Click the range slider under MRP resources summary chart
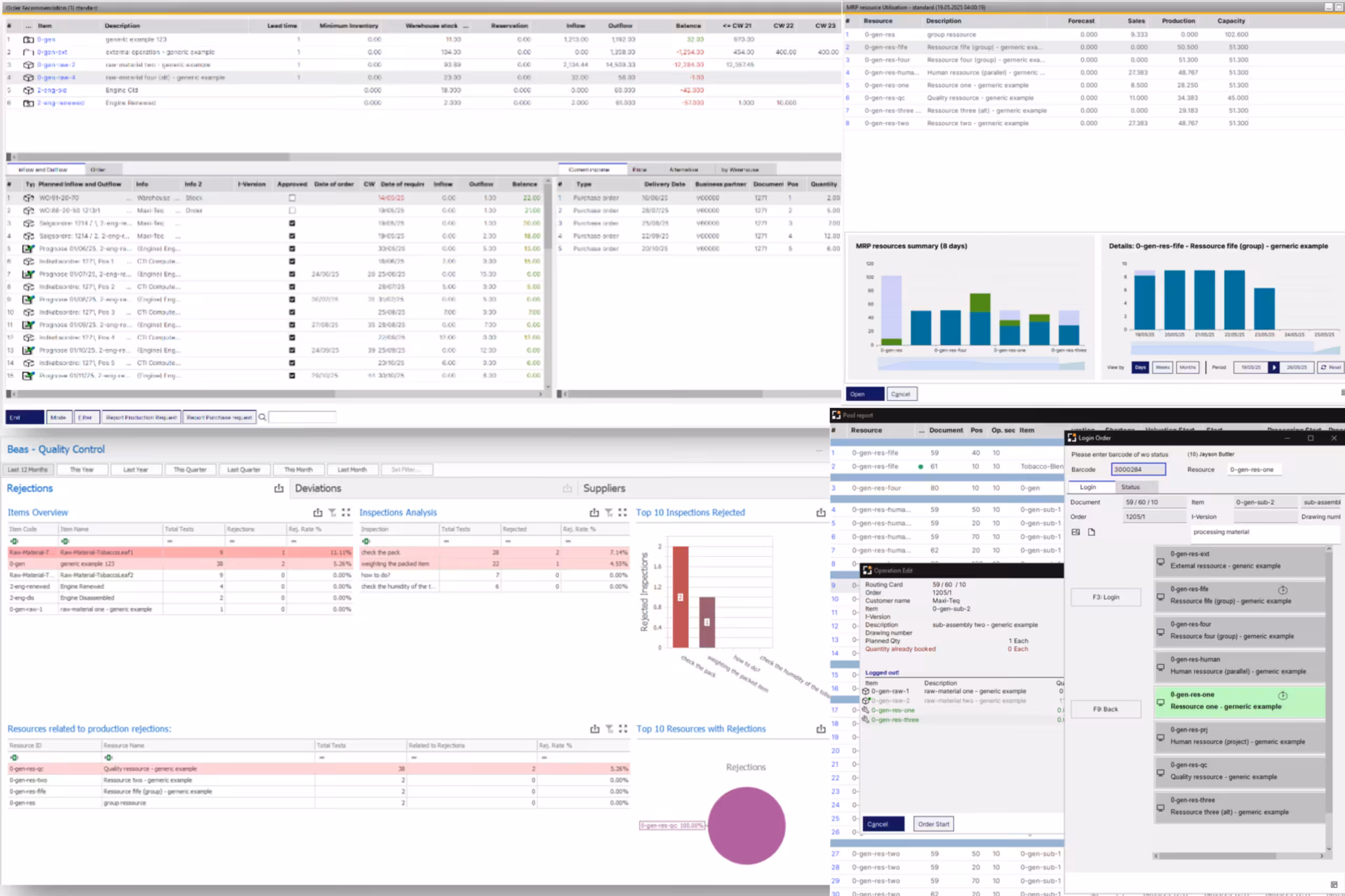The image size is (1345, 896). [x=981, y=364]
